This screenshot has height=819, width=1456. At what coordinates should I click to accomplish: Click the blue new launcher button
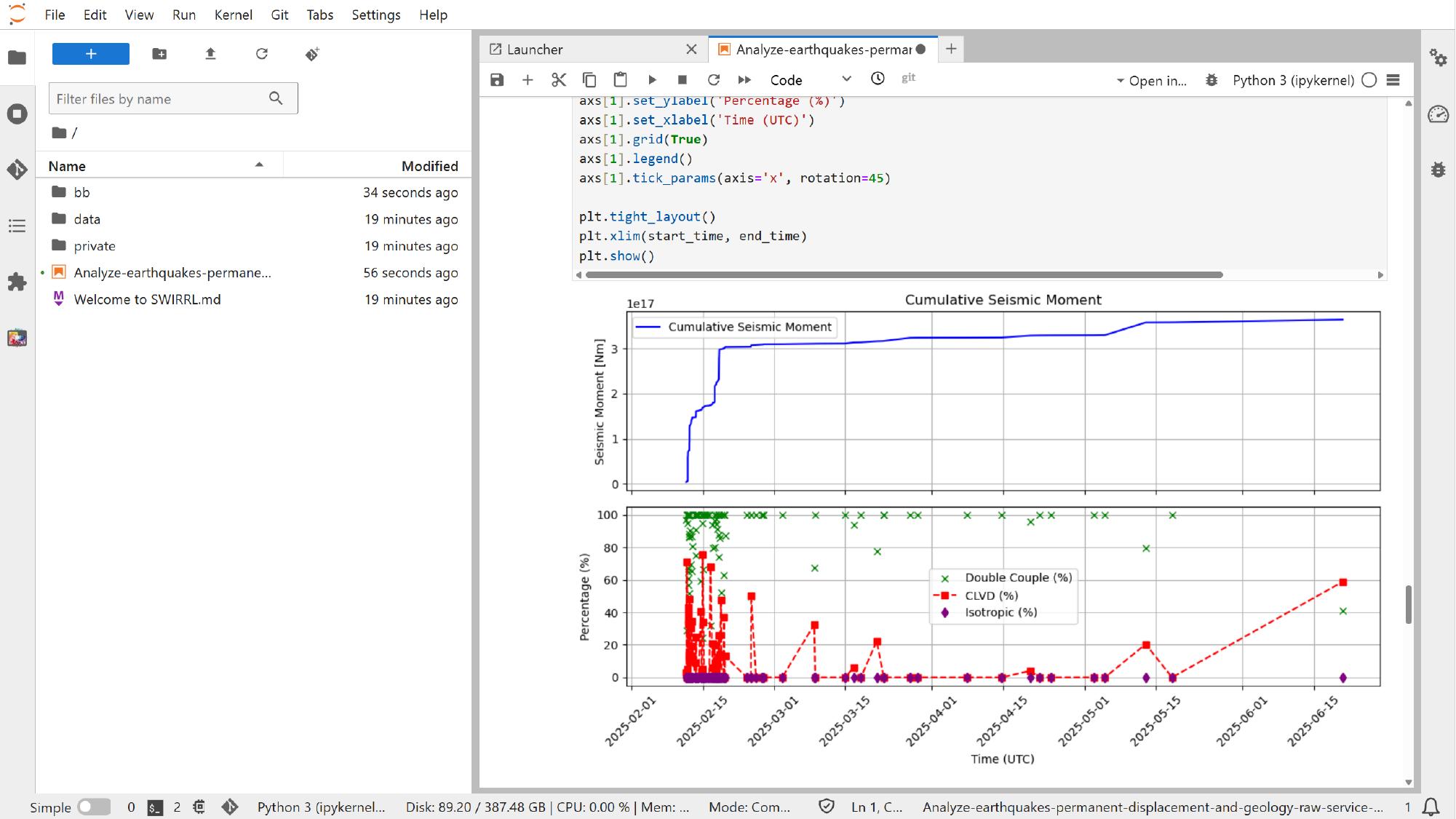(x=90, y=54)
